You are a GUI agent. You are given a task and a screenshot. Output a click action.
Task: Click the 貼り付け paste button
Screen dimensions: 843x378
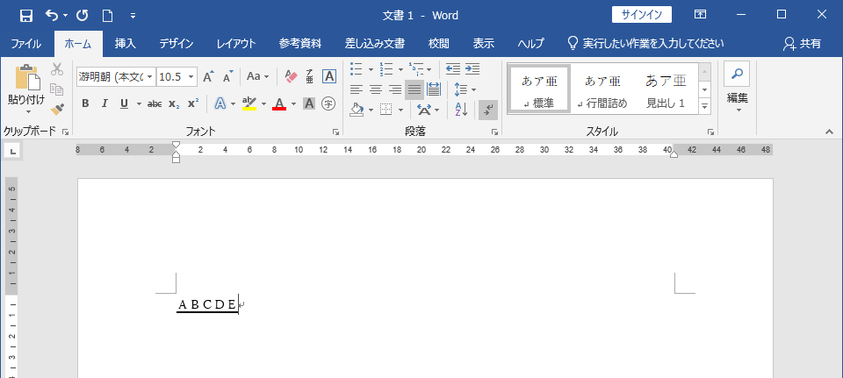26,89
